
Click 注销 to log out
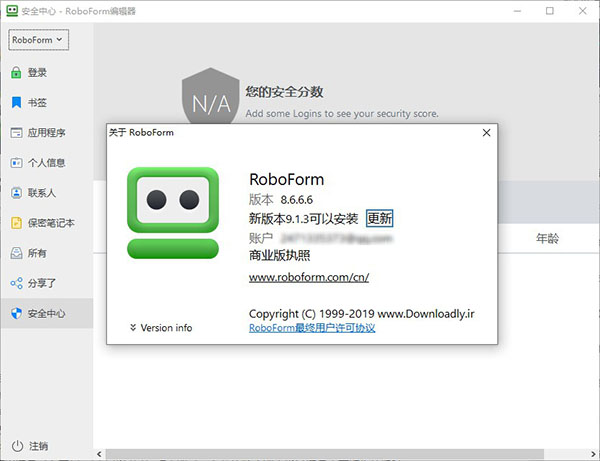[x=39, y=446]
